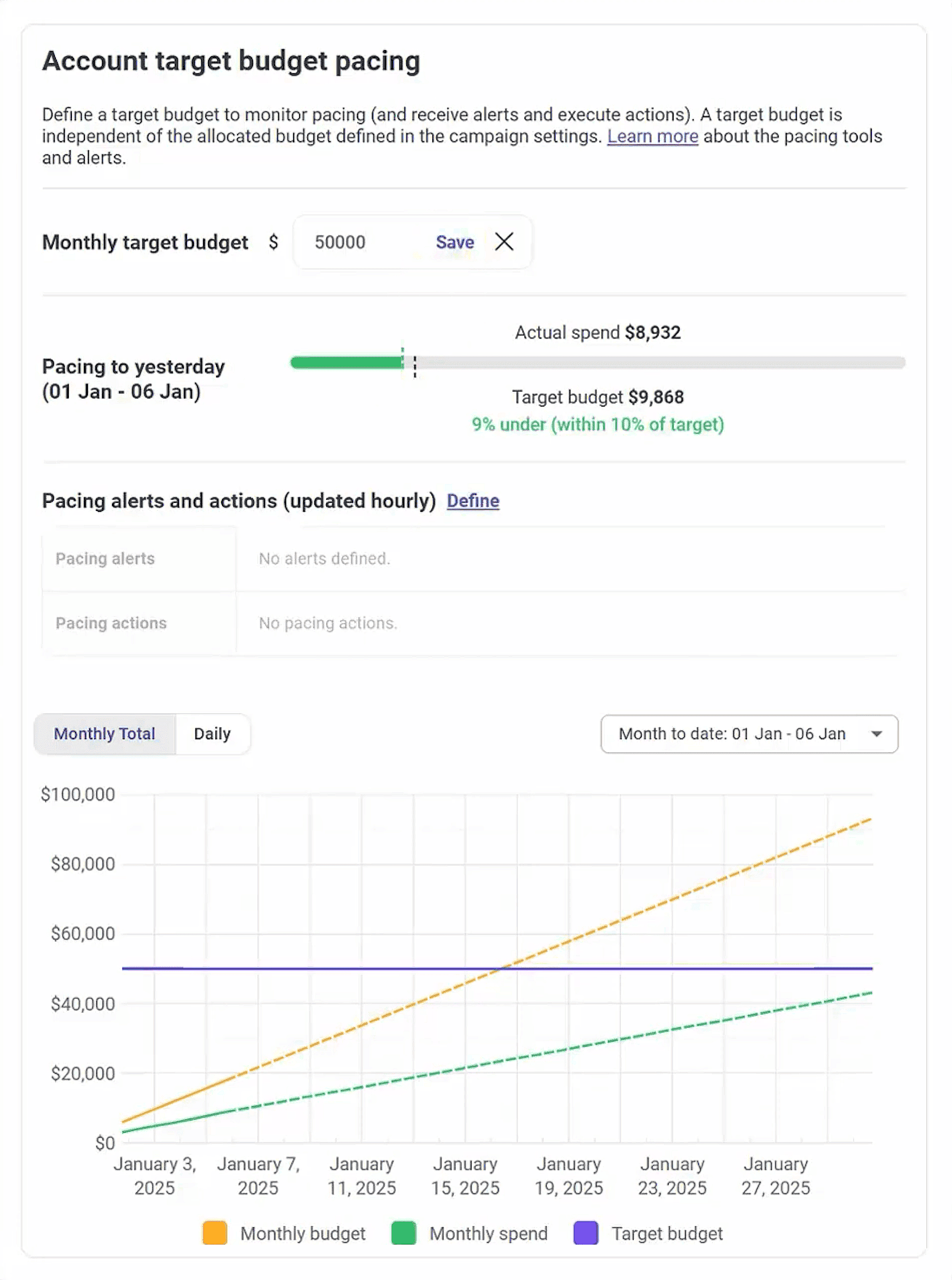Open the Month to date range dropdown
The image size is (952, 1280).
pos(749,734)
